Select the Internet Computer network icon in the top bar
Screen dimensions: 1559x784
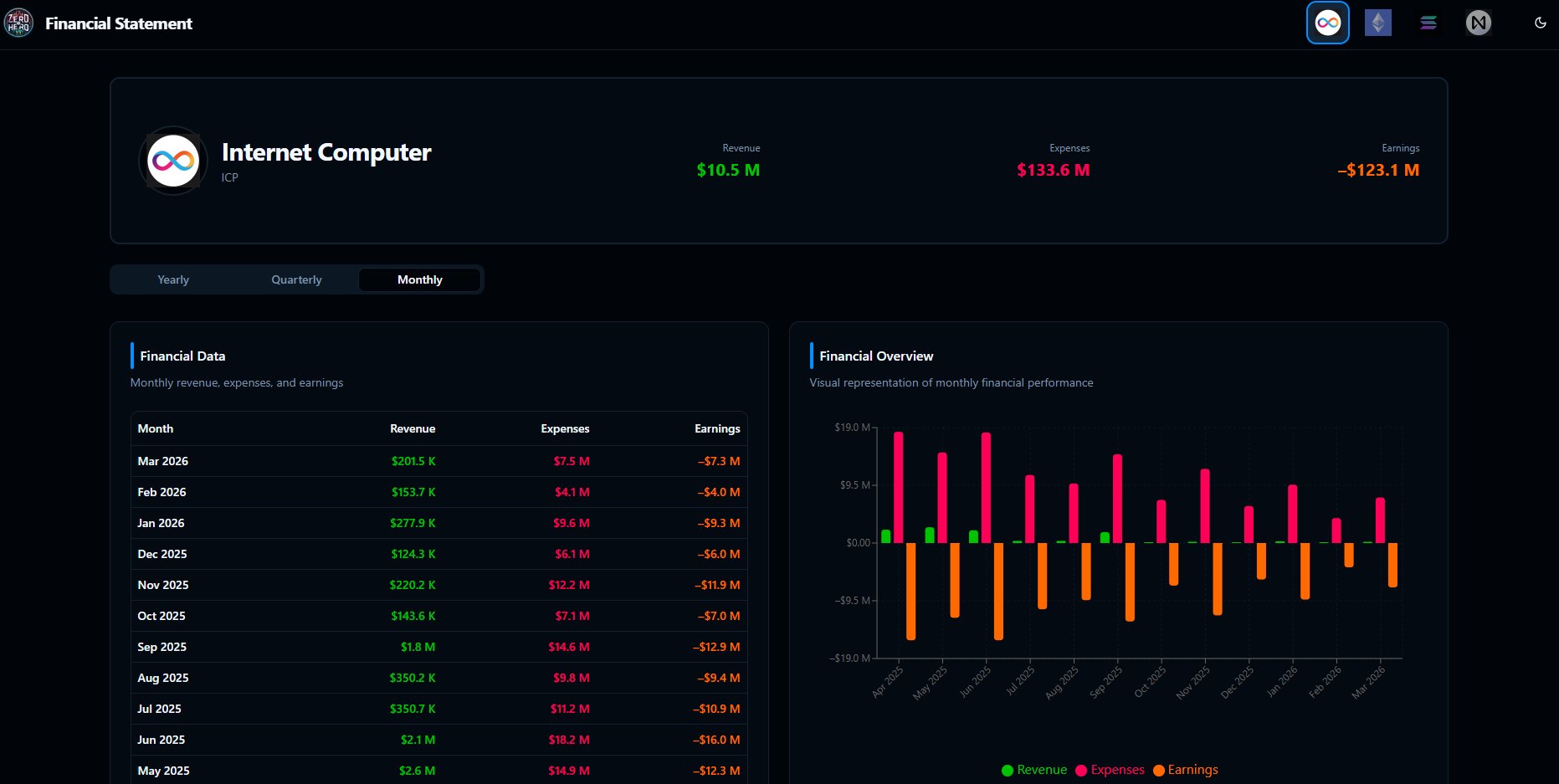1328,23
